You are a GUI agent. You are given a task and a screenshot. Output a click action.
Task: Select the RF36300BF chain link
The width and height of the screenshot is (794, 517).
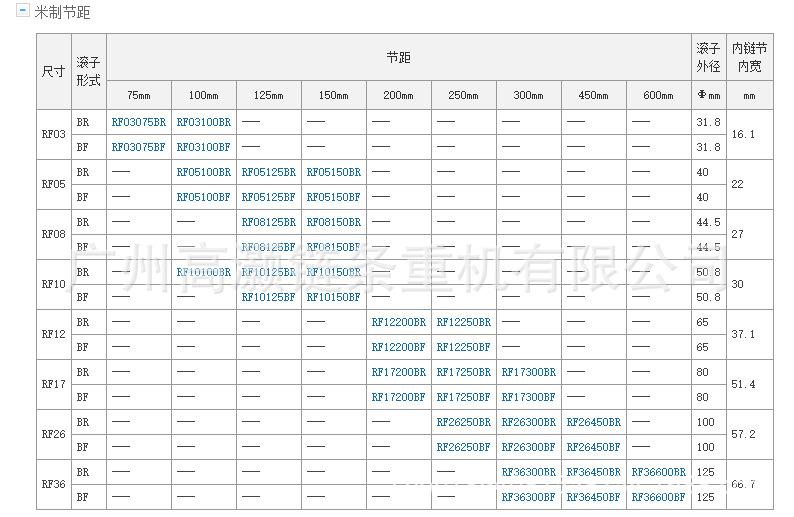(x=528, y=497)
